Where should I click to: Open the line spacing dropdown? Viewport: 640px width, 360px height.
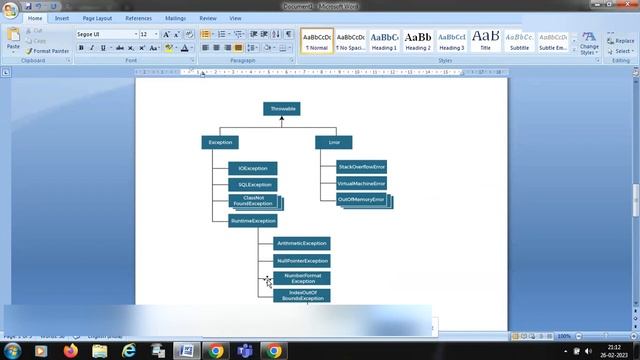click(252, 48)
